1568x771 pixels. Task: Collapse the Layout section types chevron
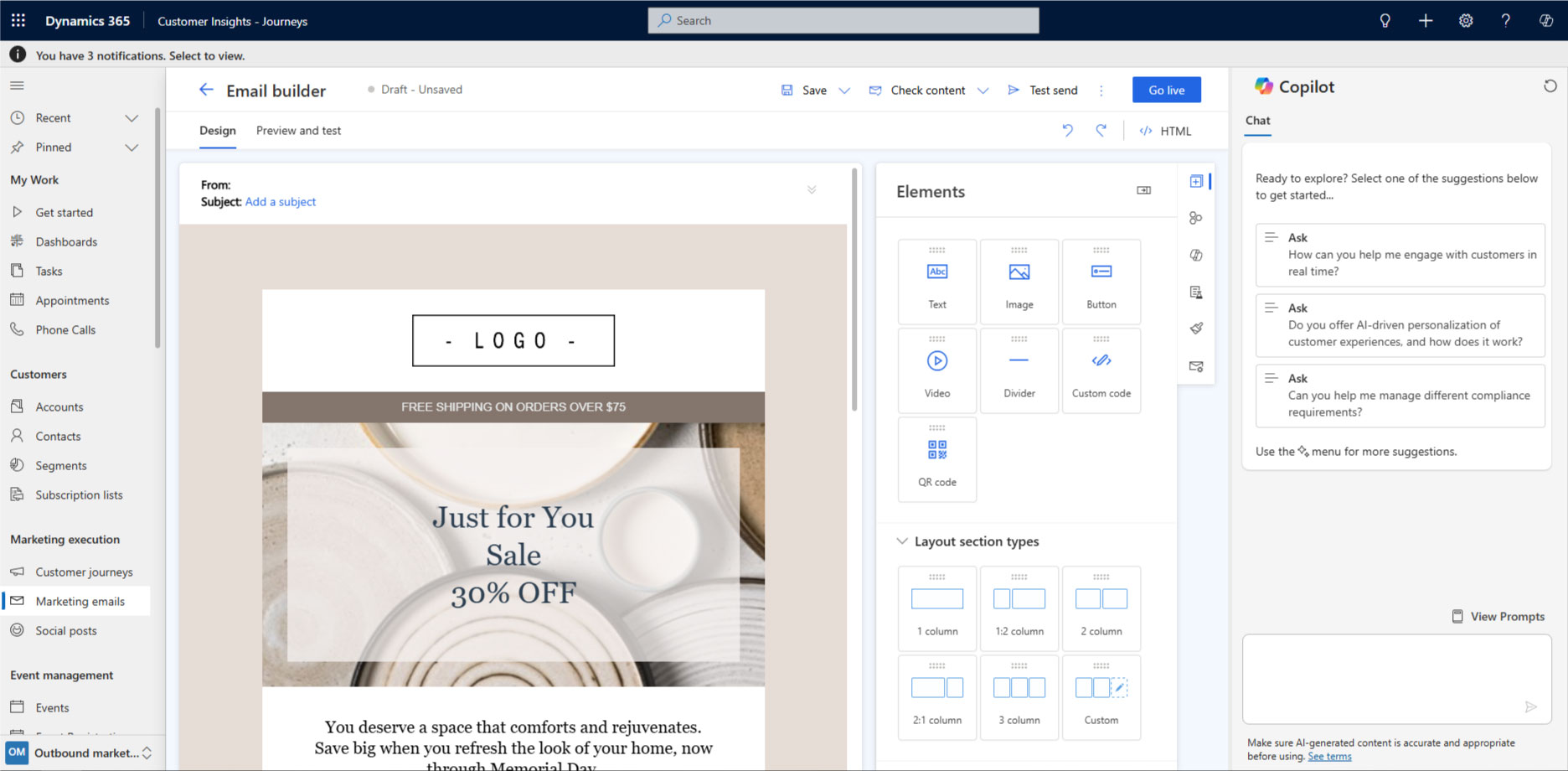[902, 541]
